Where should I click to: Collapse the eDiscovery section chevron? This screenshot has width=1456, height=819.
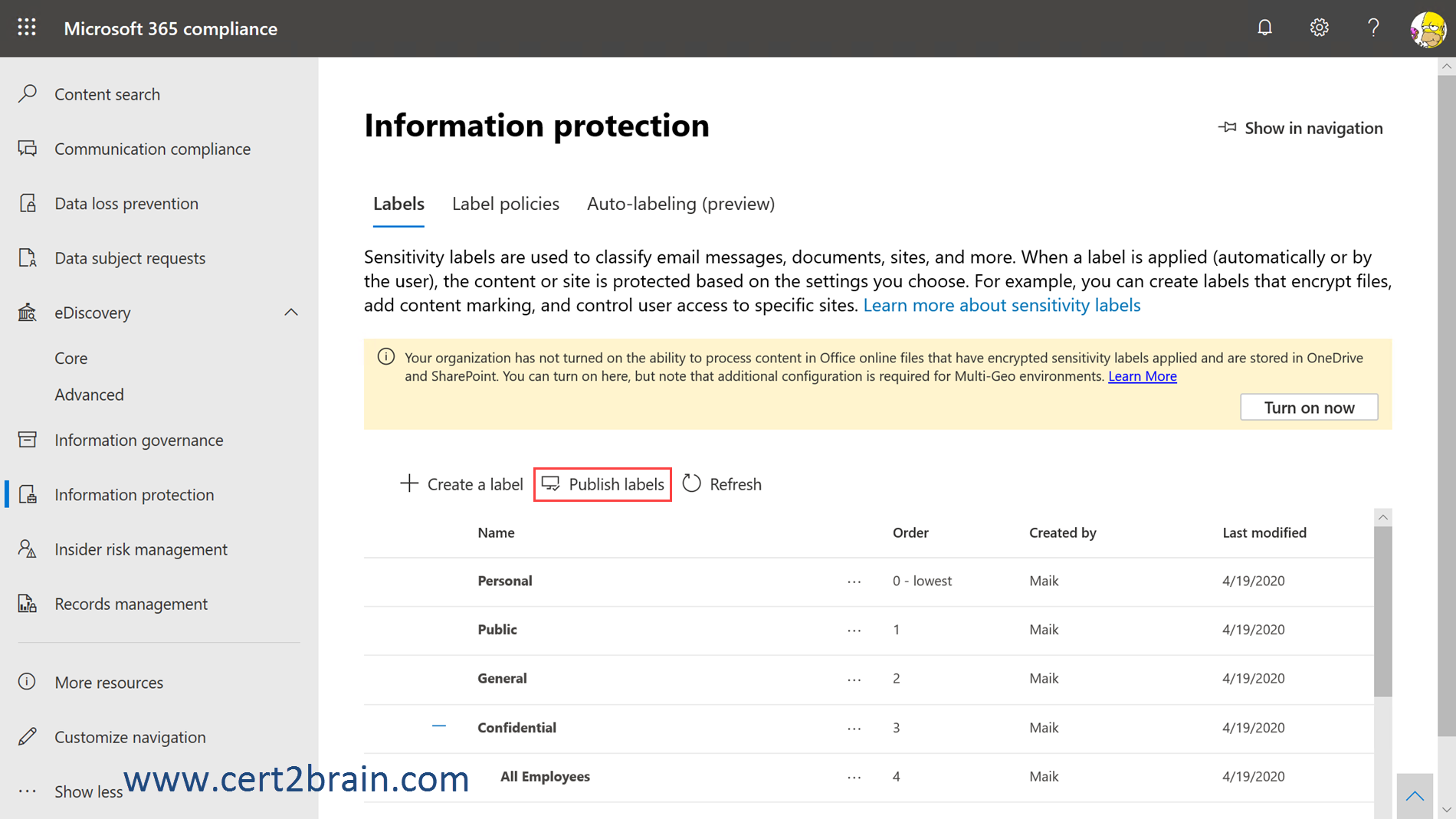[x=291, y=312]
